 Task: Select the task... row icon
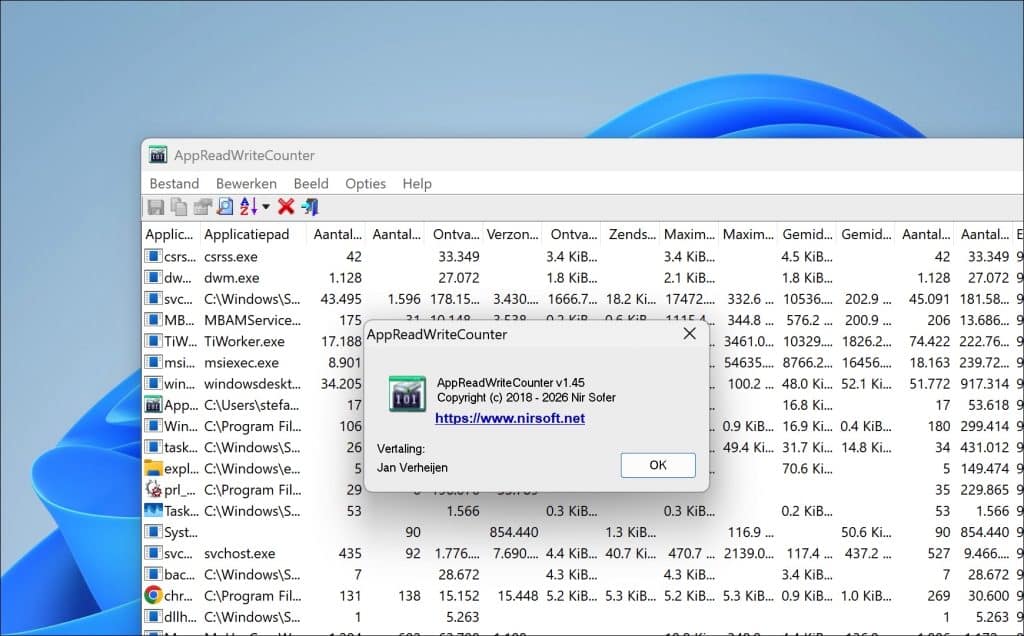[x=153, y=447]
